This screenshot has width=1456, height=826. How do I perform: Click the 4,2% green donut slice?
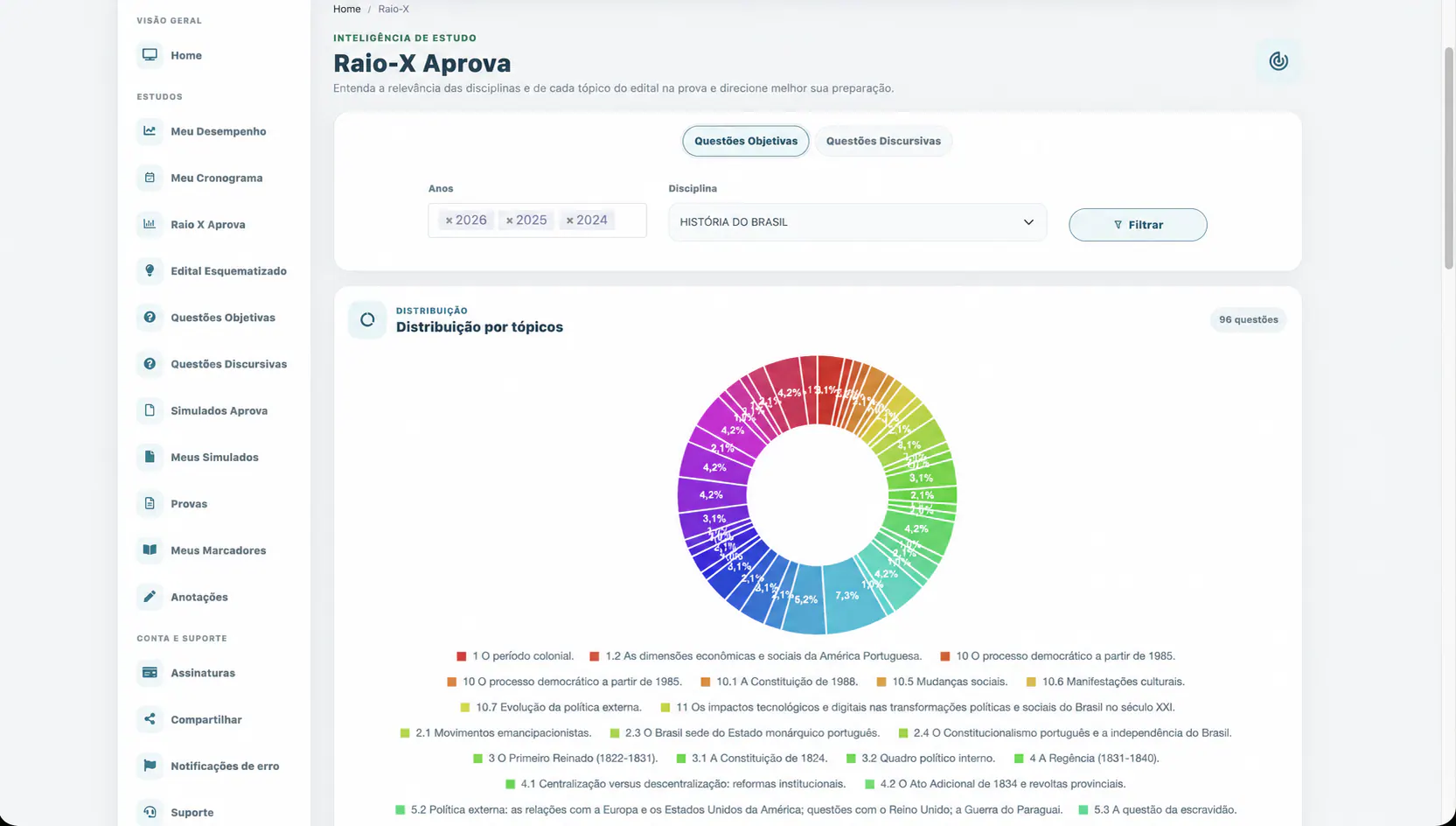[x=917, y=529]
